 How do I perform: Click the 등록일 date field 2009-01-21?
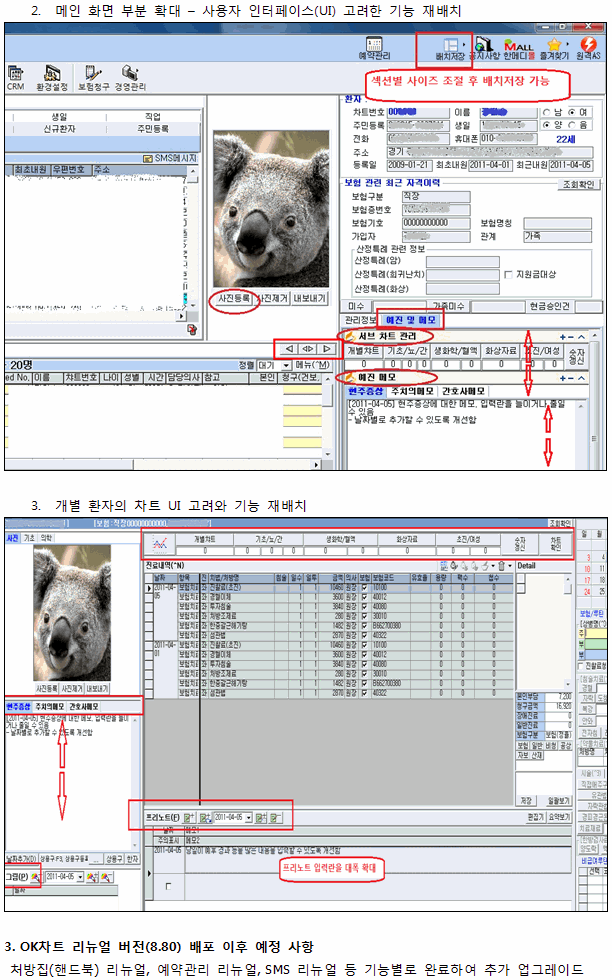point(409,165)
